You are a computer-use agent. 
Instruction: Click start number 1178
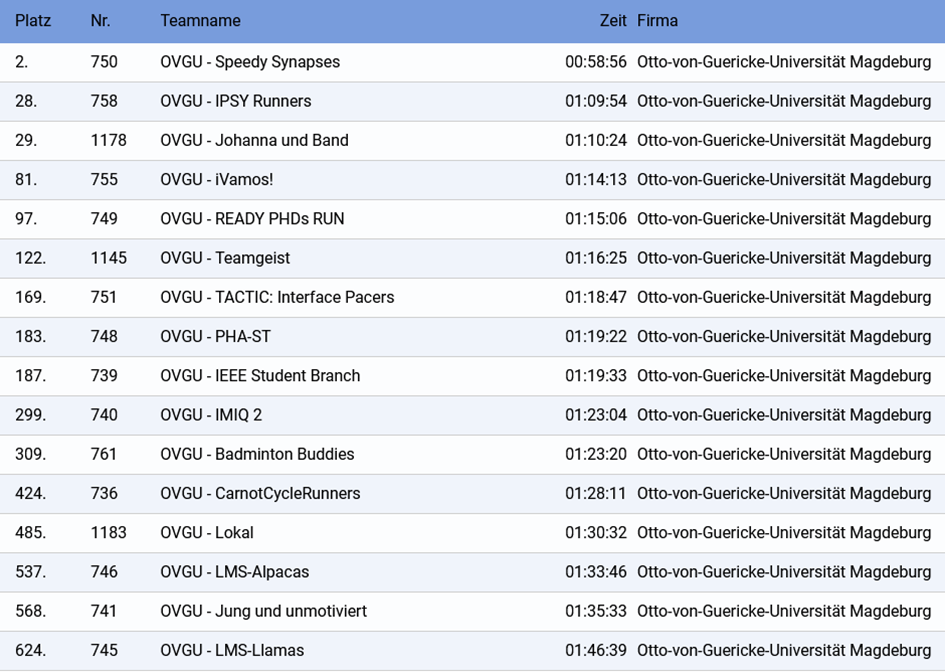click(108, 140)
